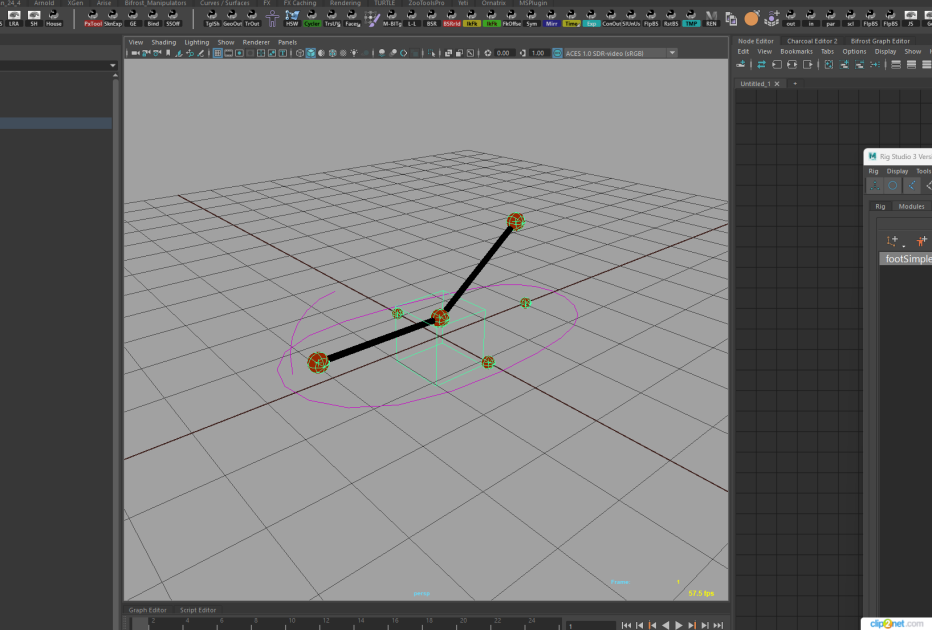Viewport: 932px width, 630px height.
Task: Run the SSOff shelf script
Action: pos(172,18)
